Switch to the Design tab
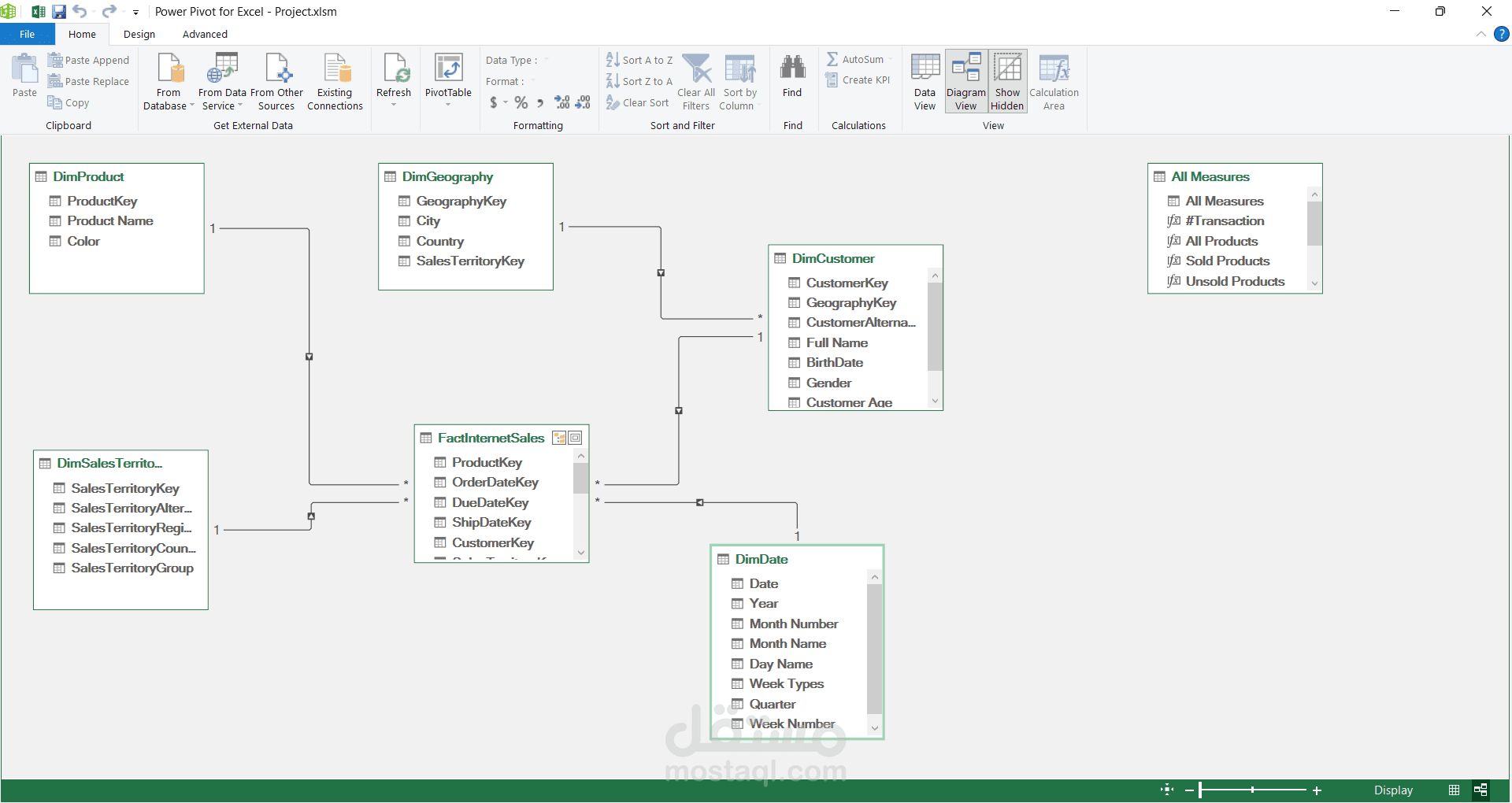 pyautogui.click(x=139, y=34)
